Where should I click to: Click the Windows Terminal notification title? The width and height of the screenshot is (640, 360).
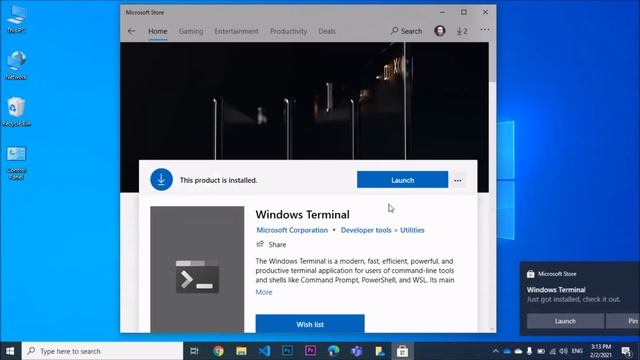point(556,290)
